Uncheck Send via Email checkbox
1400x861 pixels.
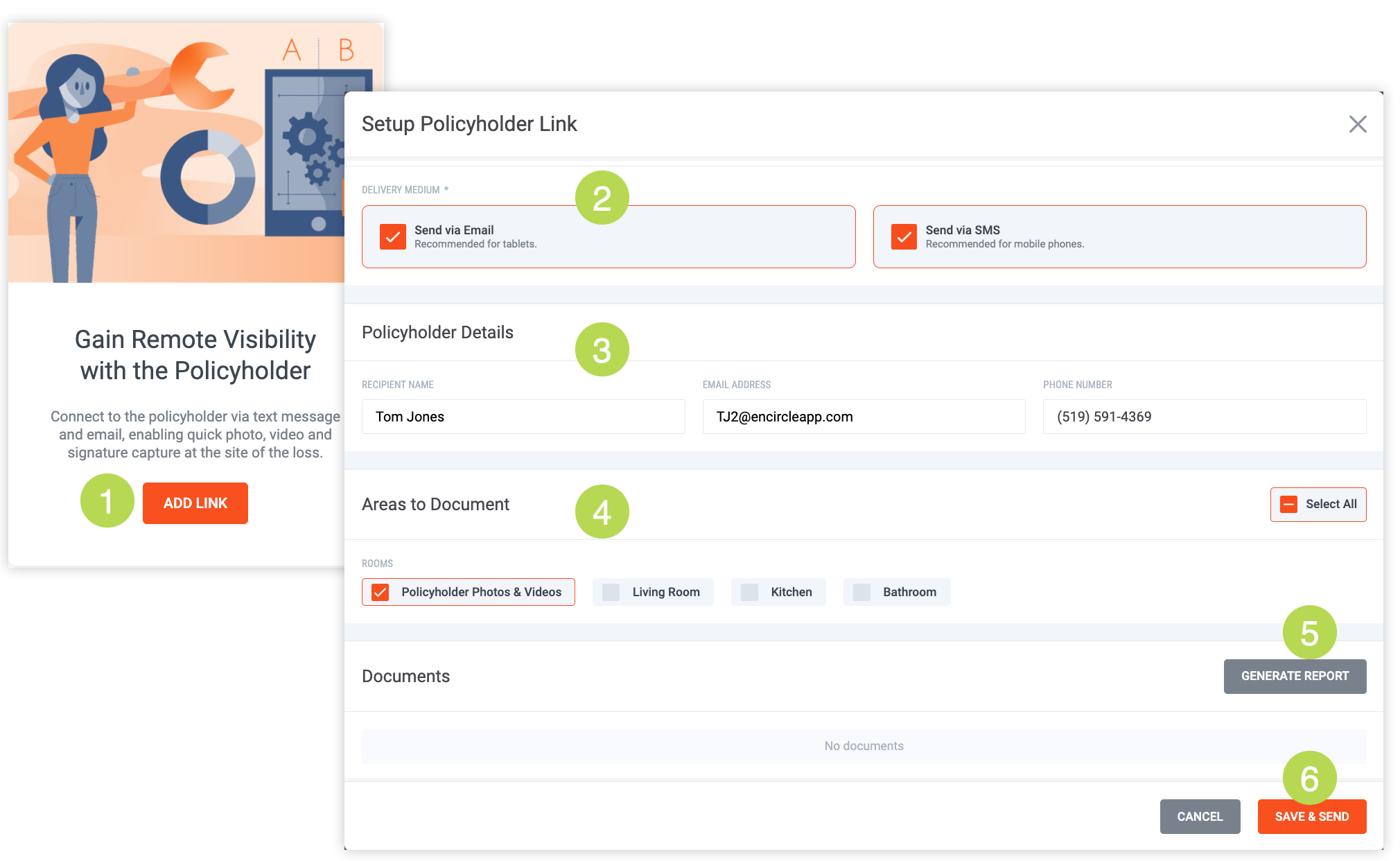pyautogui.click(x=393, y=236)
